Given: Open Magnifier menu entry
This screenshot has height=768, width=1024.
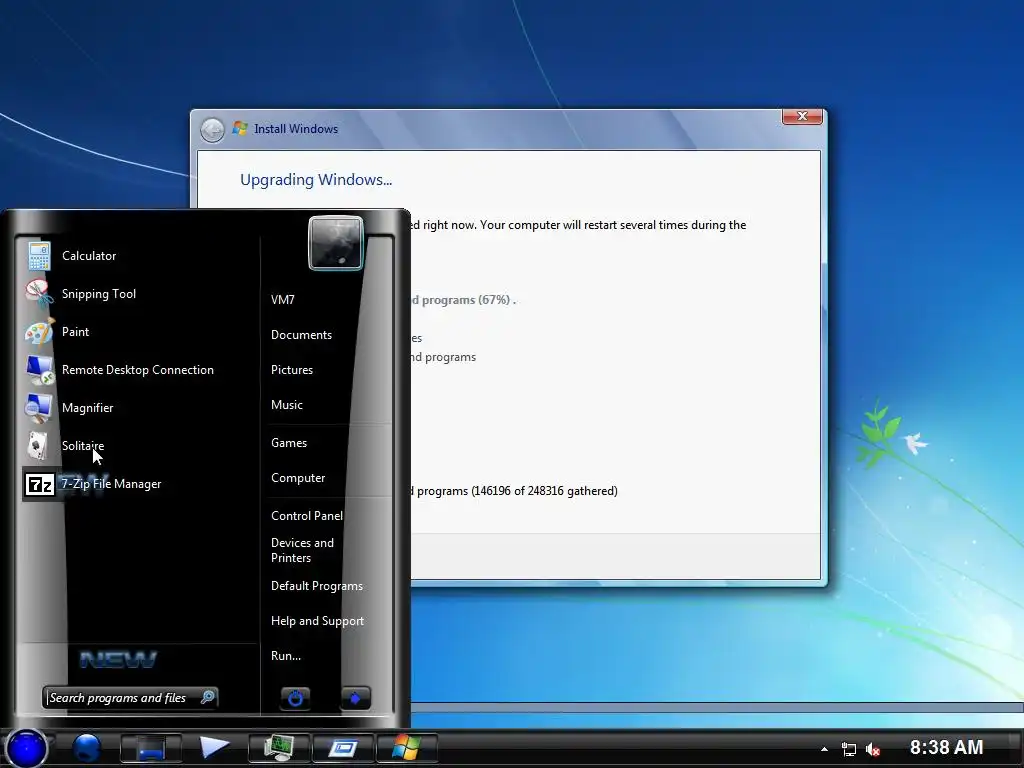Looking at the screenshot, I should pyautogui.click(x=140, y=408).
